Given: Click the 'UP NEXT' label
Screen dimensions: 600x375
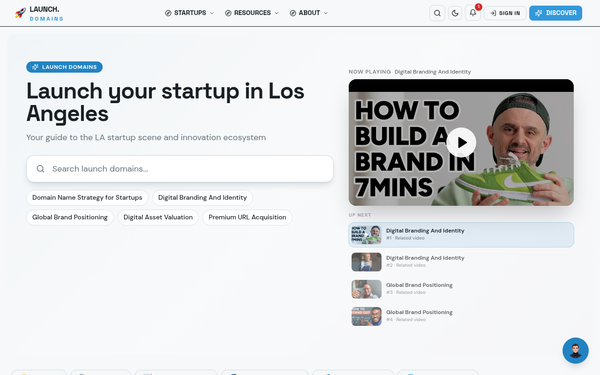Looking at the screenshot, I should pos(360,215).
